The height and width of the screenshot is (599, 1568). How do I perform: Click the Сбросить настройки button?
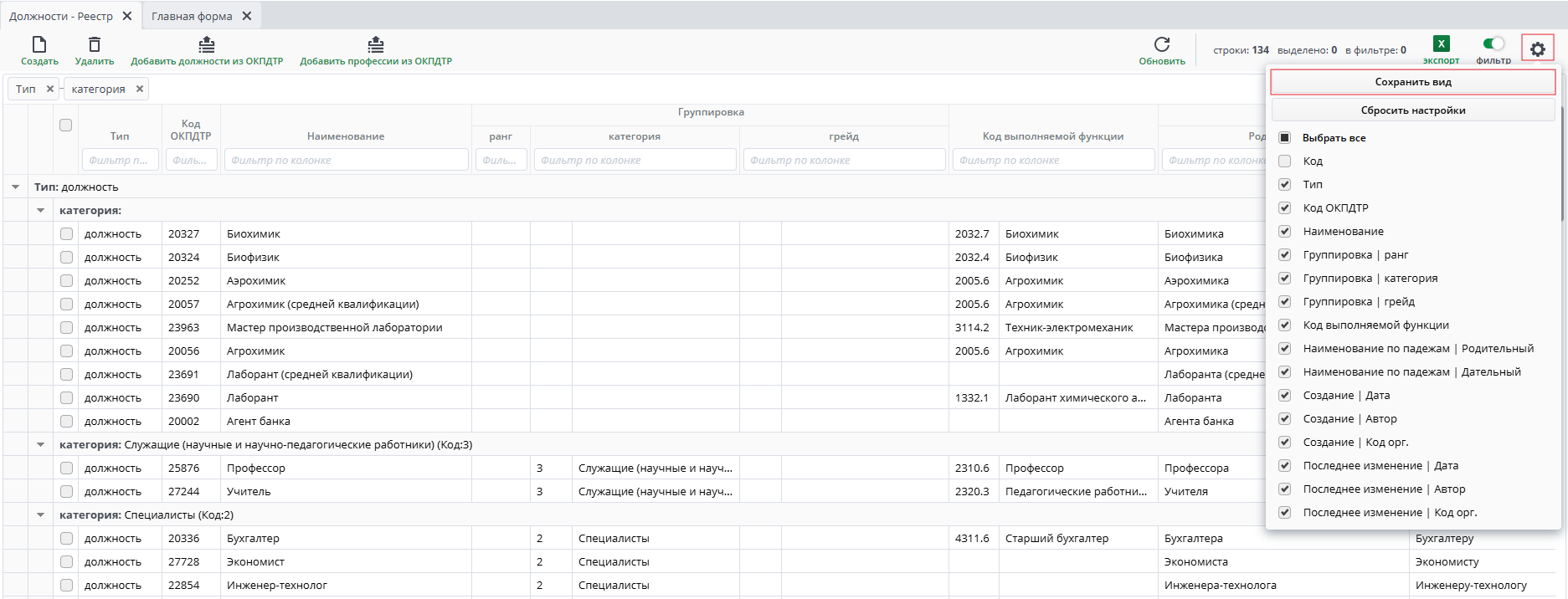1413,110
